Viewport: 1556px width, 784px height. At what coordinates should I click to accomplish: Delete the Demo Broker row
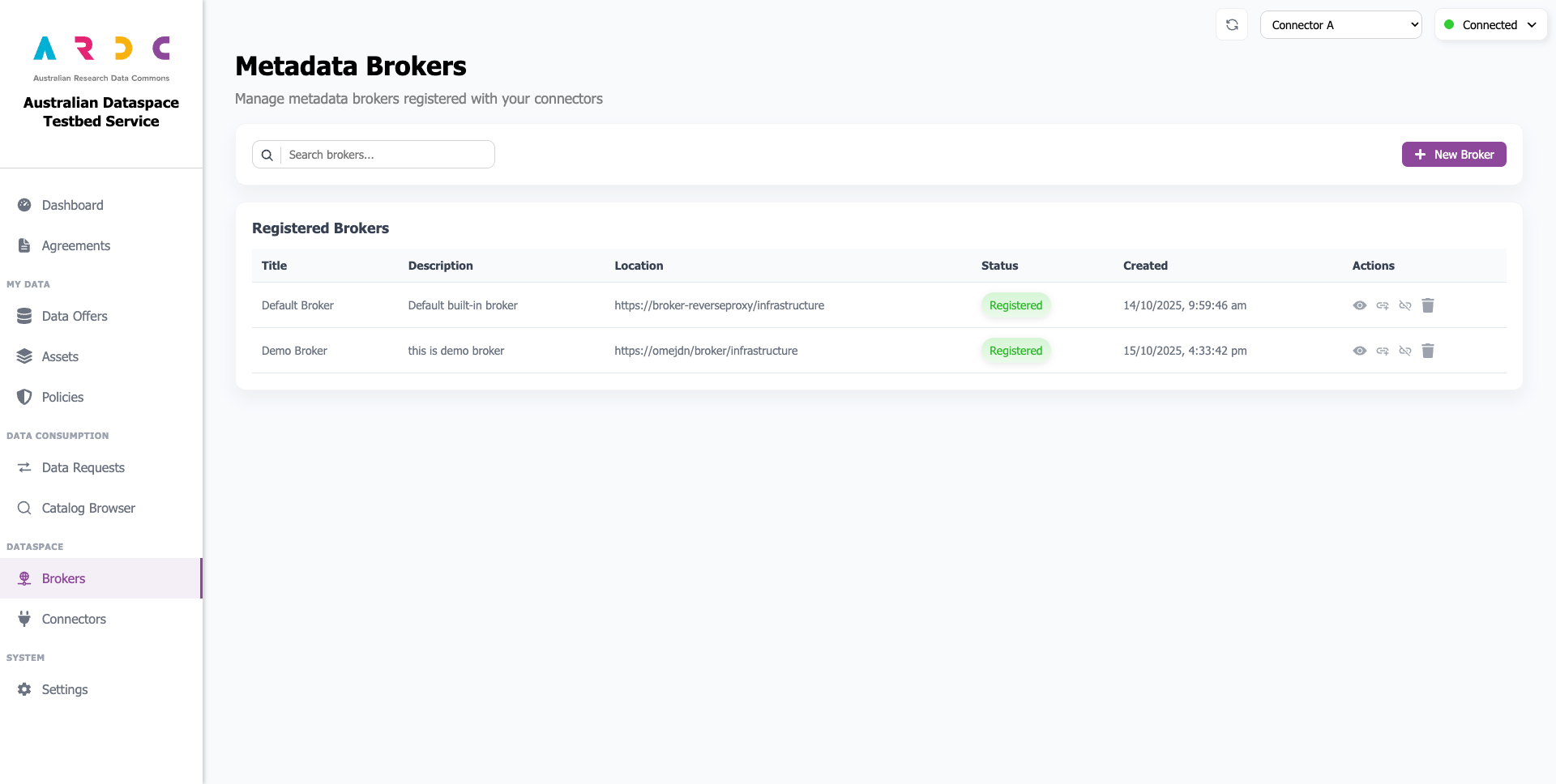pos(1428,351)
